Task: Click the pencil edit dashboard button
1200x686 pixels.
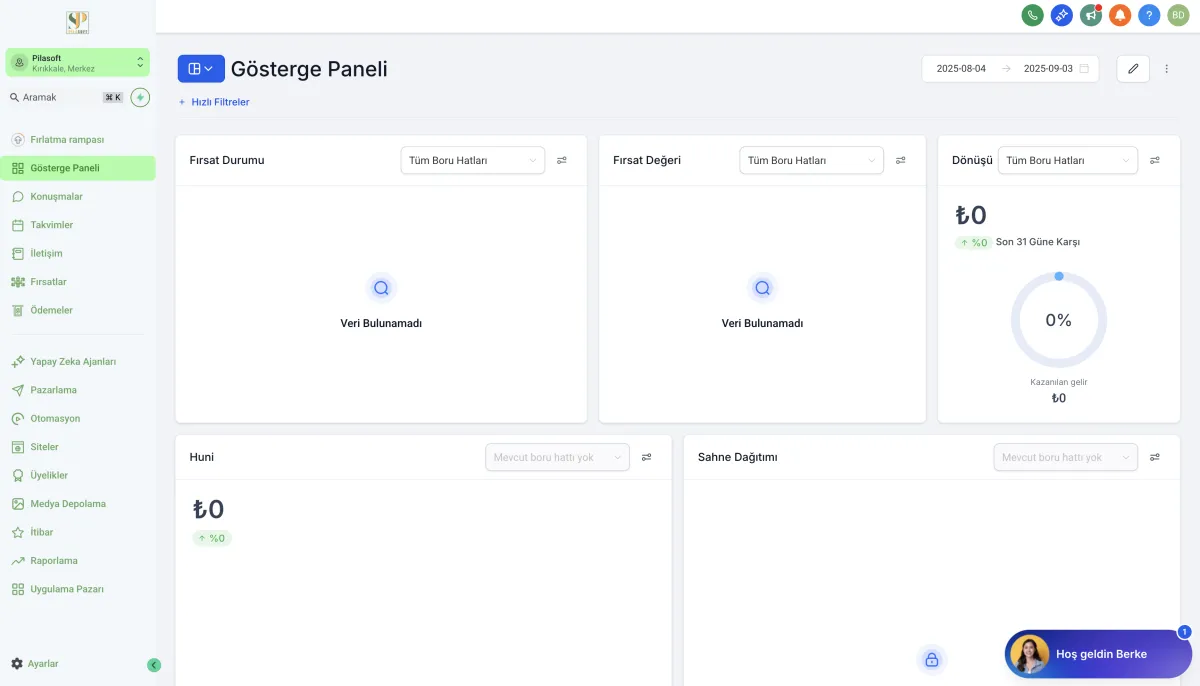Action: coord(1133,68)
